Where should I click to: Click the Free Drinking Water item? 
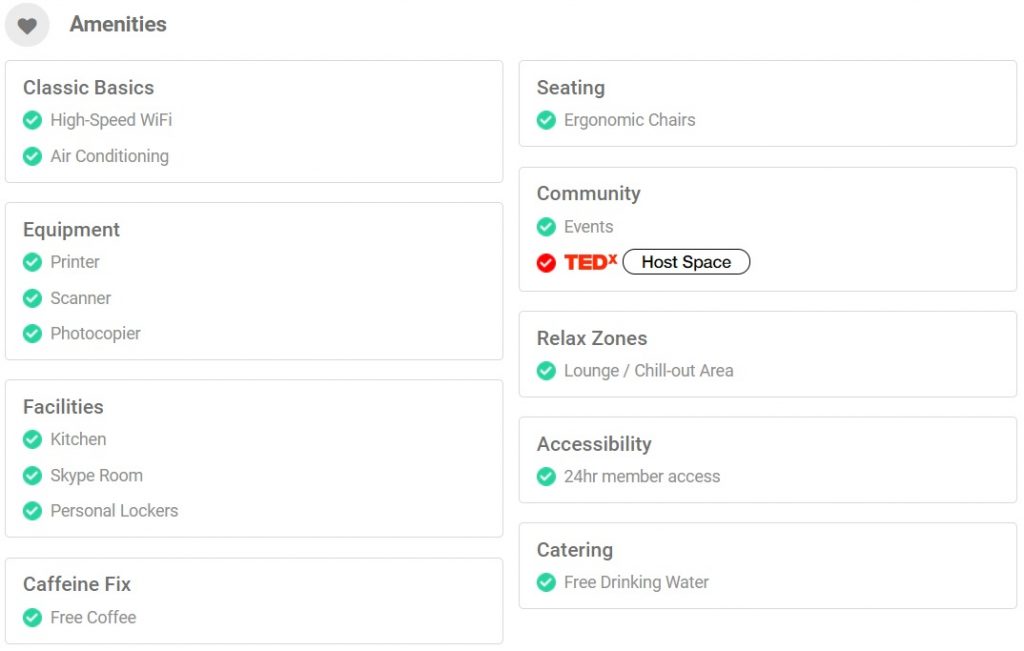click(636, 582)
